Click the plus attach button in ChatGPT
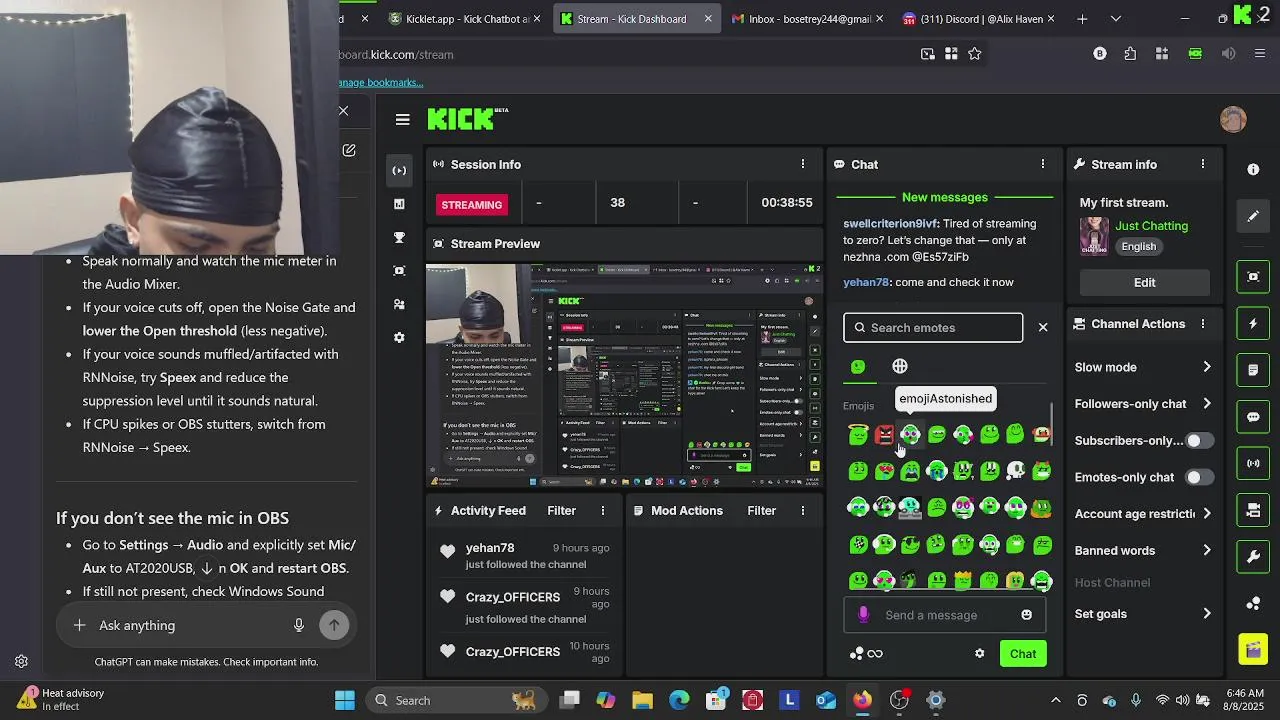1280x720 pixels. [x=79, y=625]
